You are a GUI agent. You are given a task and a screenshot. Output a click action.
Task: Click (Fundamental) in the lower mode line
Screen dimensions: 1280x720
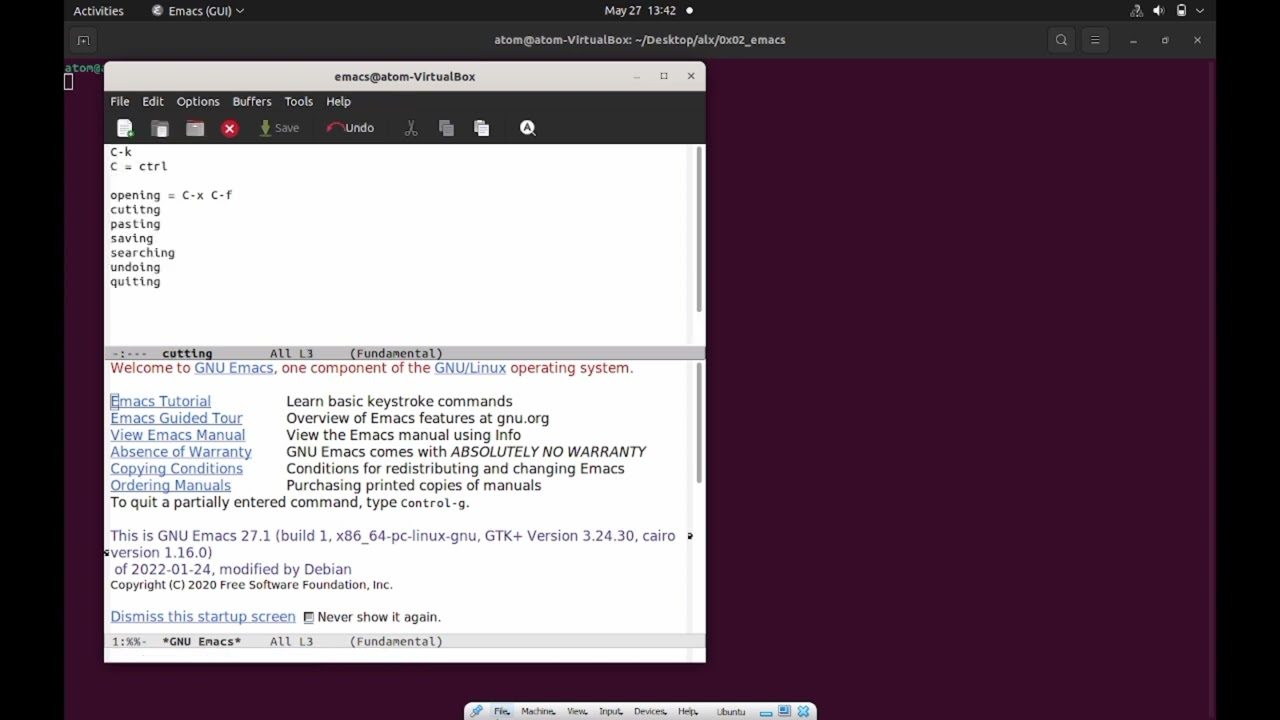click(x=396, y=641)
